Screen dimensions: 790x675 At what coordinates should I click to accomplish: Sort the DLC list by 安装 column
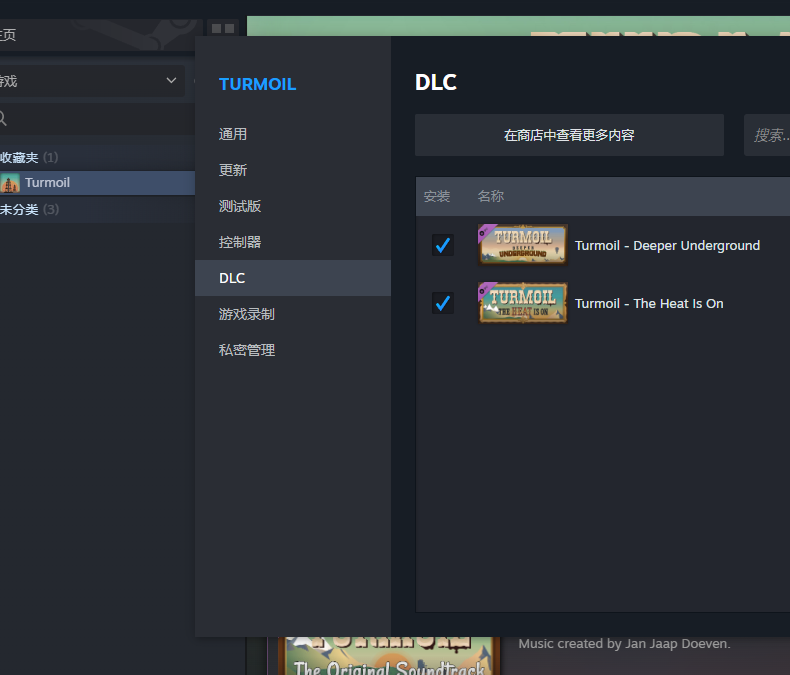tap(437, 196)
